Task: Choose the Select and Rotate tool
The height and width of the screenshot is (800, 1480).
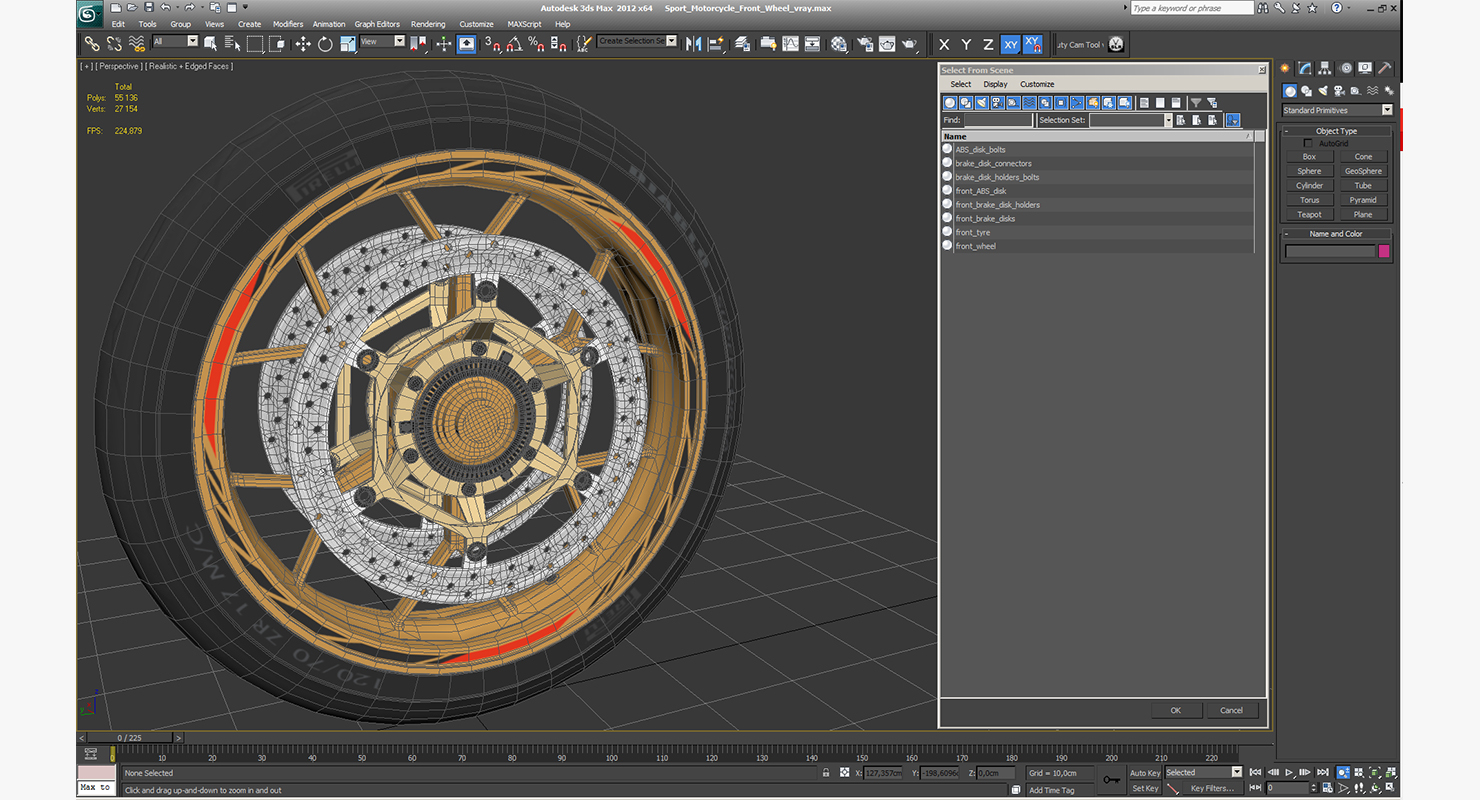Action: coord(325,44)
